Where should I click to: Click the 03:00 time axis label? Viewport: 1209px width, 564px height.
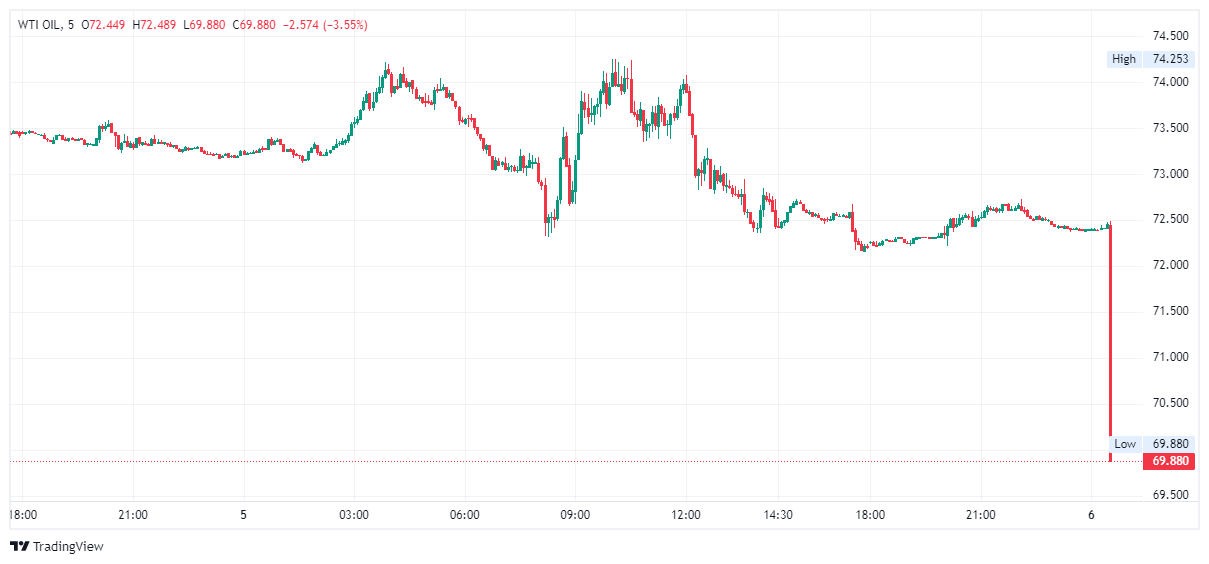click(x=354, y=515)
